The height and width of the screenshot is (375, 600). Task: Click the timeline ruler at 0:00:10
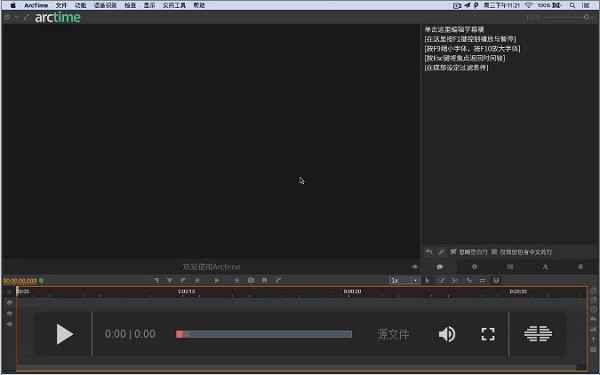[x=186, y=292]
